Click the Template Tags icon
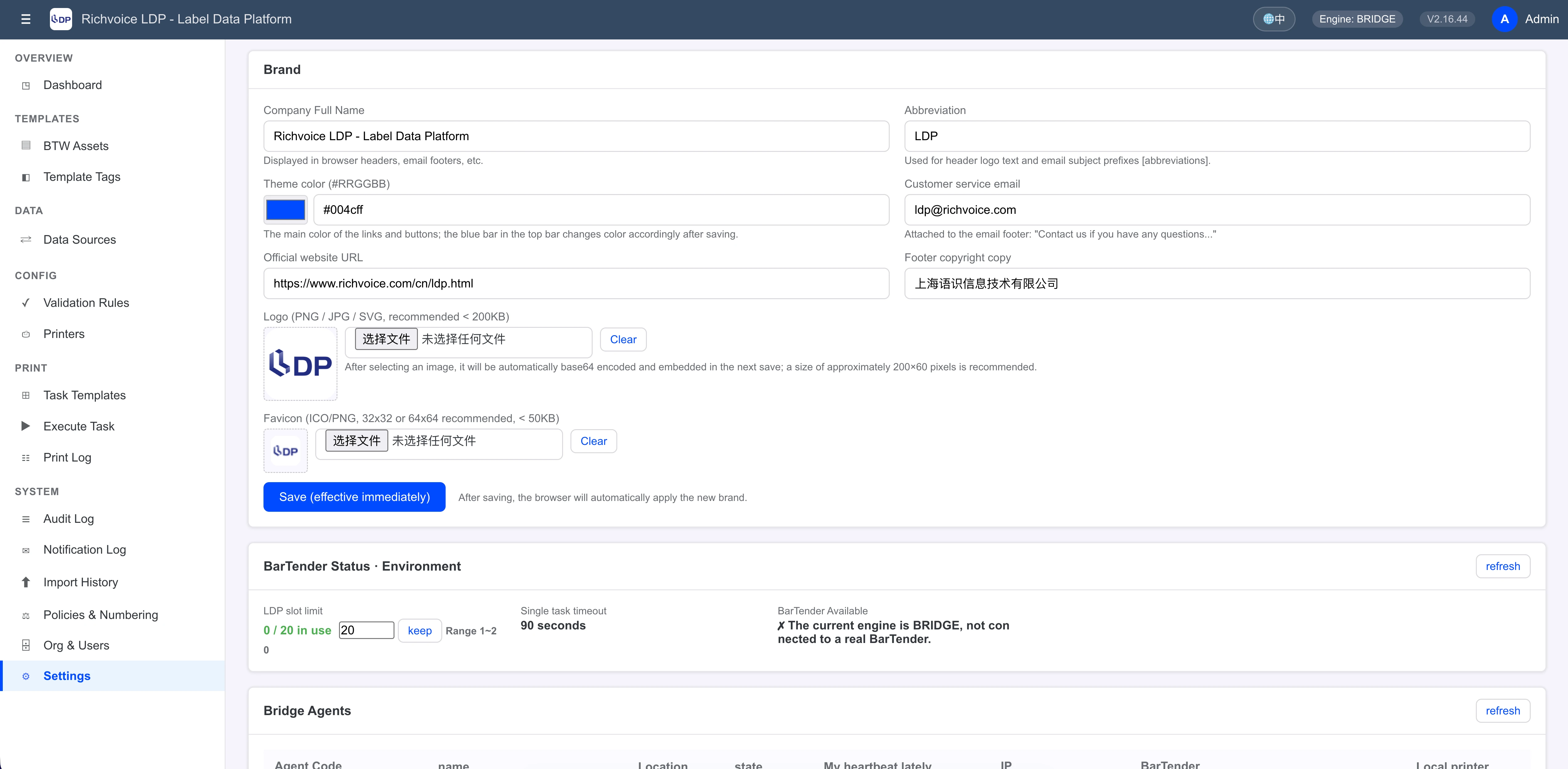 pyautogui.click(x=26, y=177)
